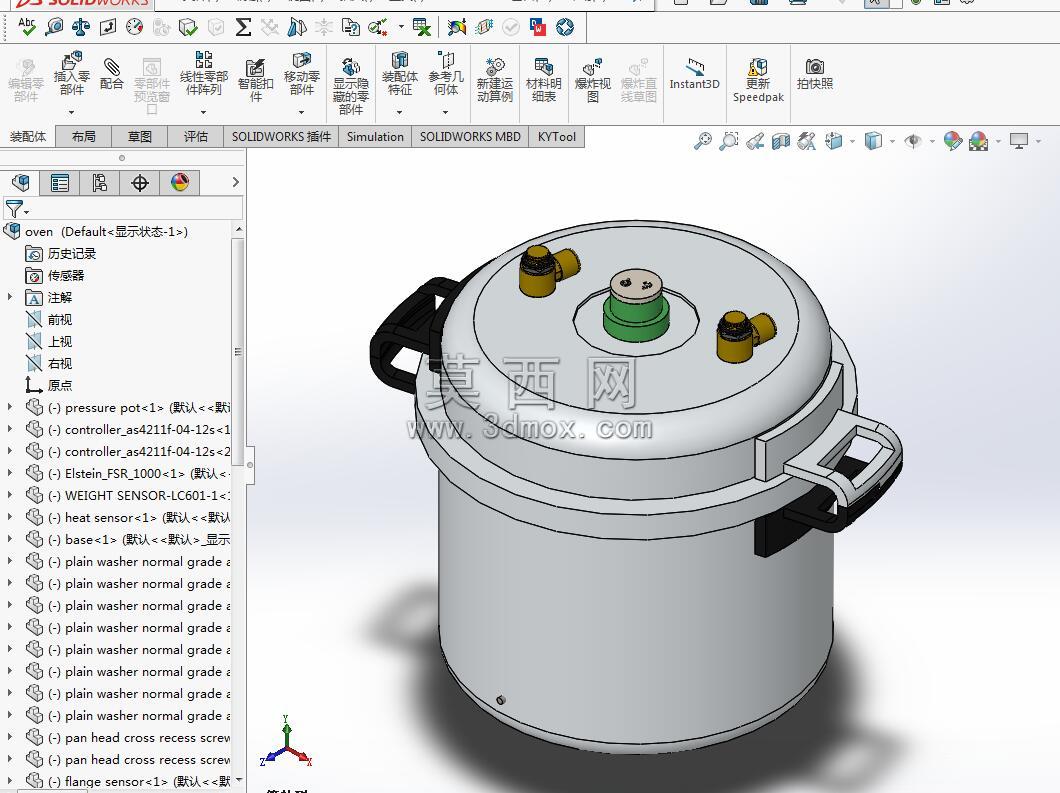Switch to the SOLIDWORKS MBD tab
Screen dimensions: 1060x793
pyautogui.click(x=470, y=137)
